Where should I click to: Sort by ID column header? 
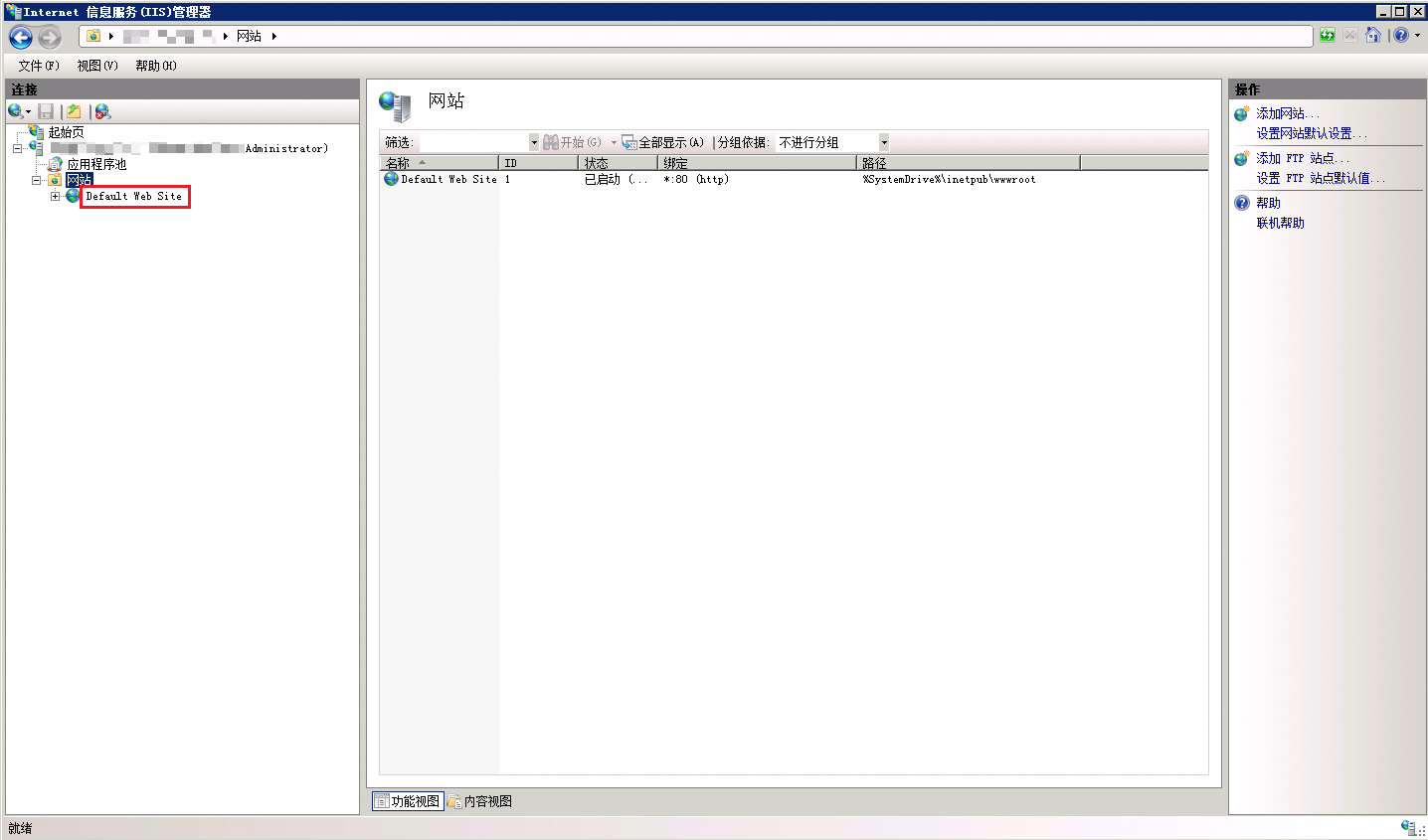[538, 163]
